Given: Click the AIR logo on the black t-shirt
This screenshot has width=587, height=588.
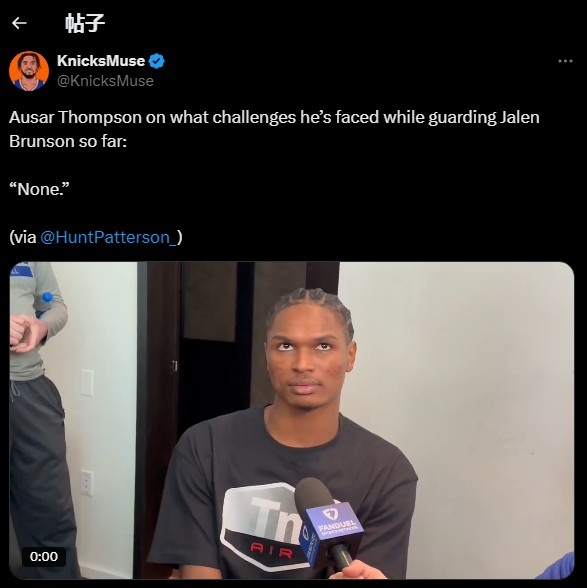Looking at the screenshot, I should tap(270, 551).
